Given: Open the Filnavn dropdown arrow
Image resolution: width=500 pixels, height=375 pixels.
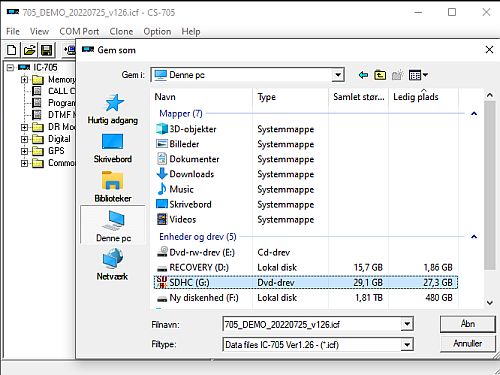Looking at the screenshot, I should (407, 324).
